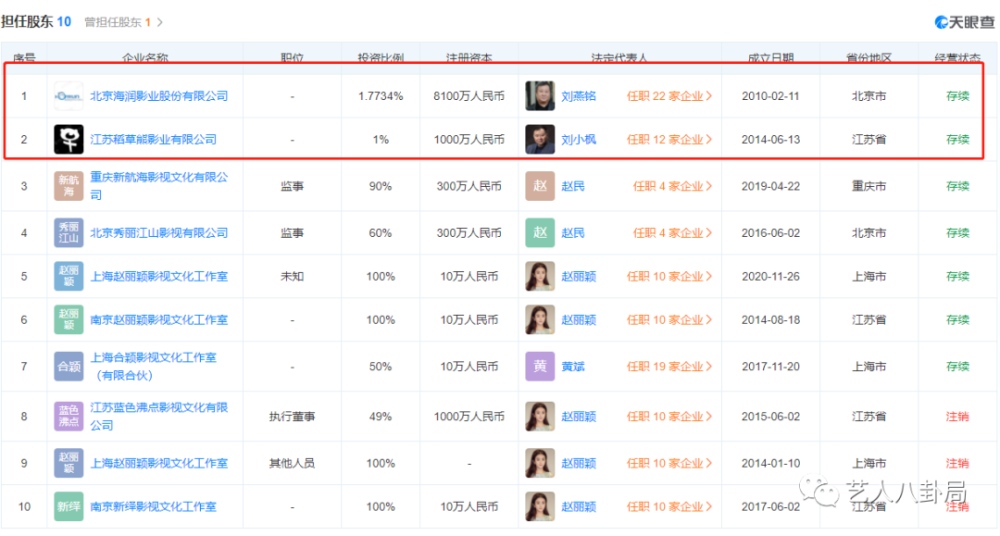Open legal representative 刘小枫's name link
The width and height of the screenshot is (1000, 536).
(x=578, y=139)
